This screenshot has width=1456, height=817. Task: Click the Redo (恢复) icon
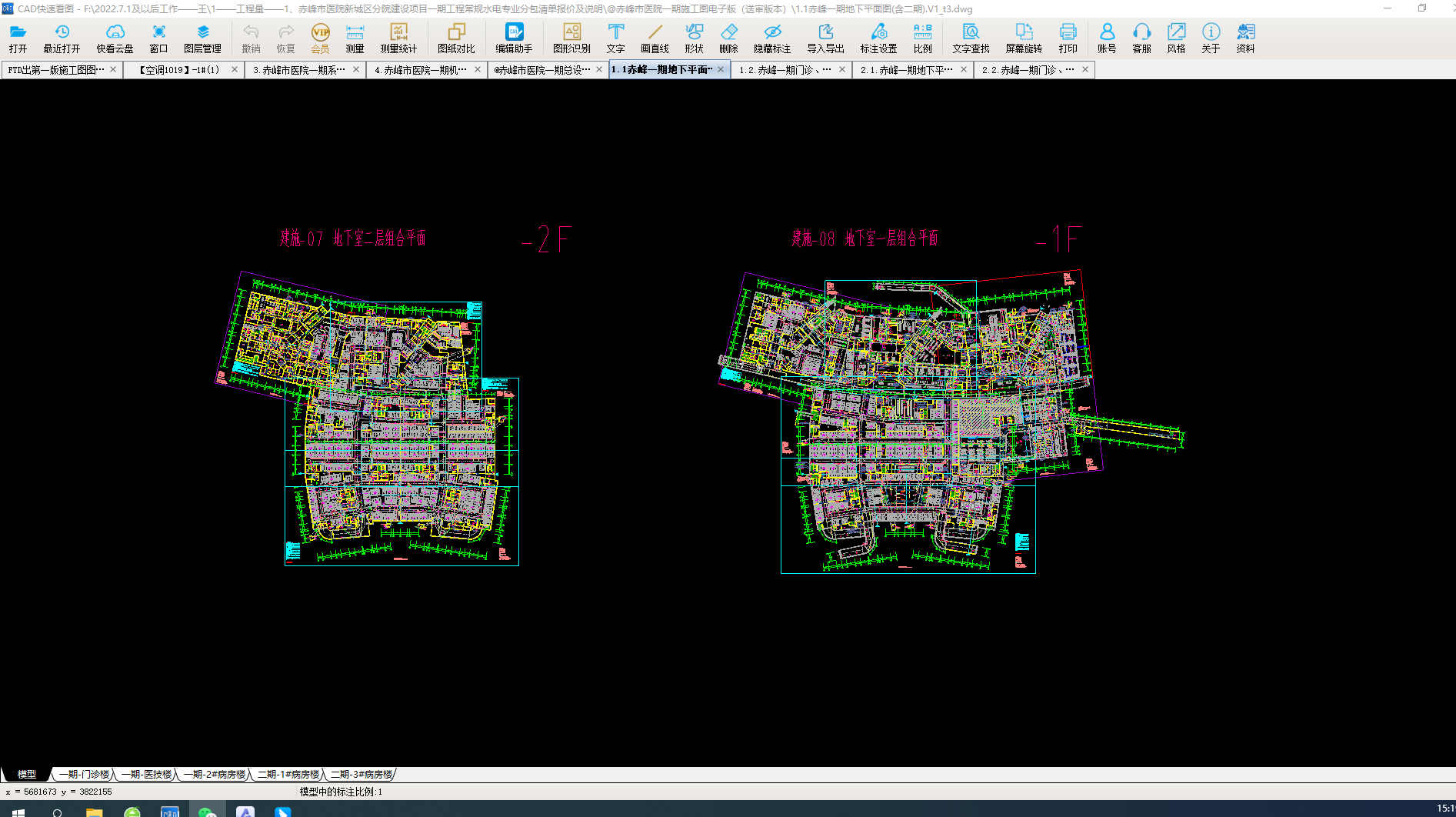click(285, 38)
